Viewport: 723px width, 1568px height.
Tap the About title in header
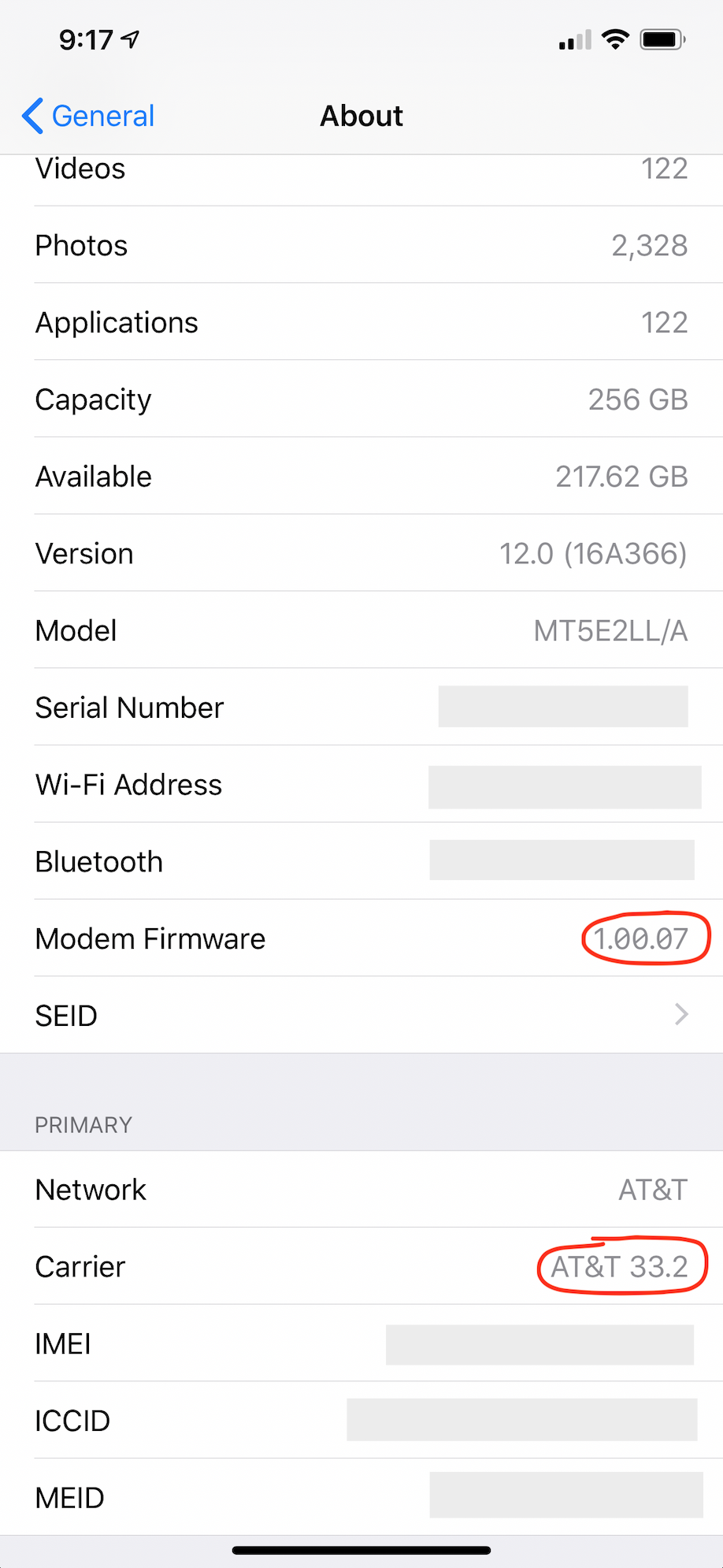click(361, 117)
